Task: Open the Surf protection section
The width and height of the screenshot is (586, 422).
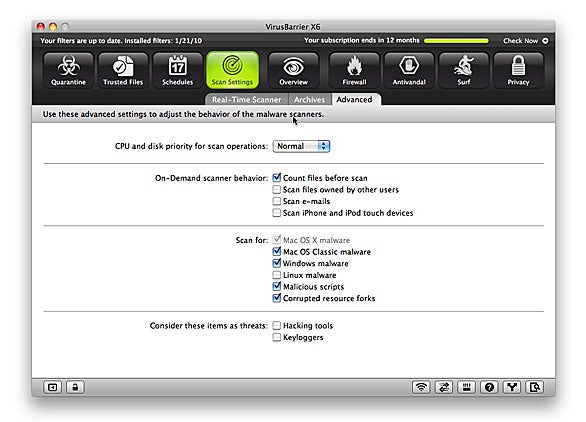Action: point(463,70)
